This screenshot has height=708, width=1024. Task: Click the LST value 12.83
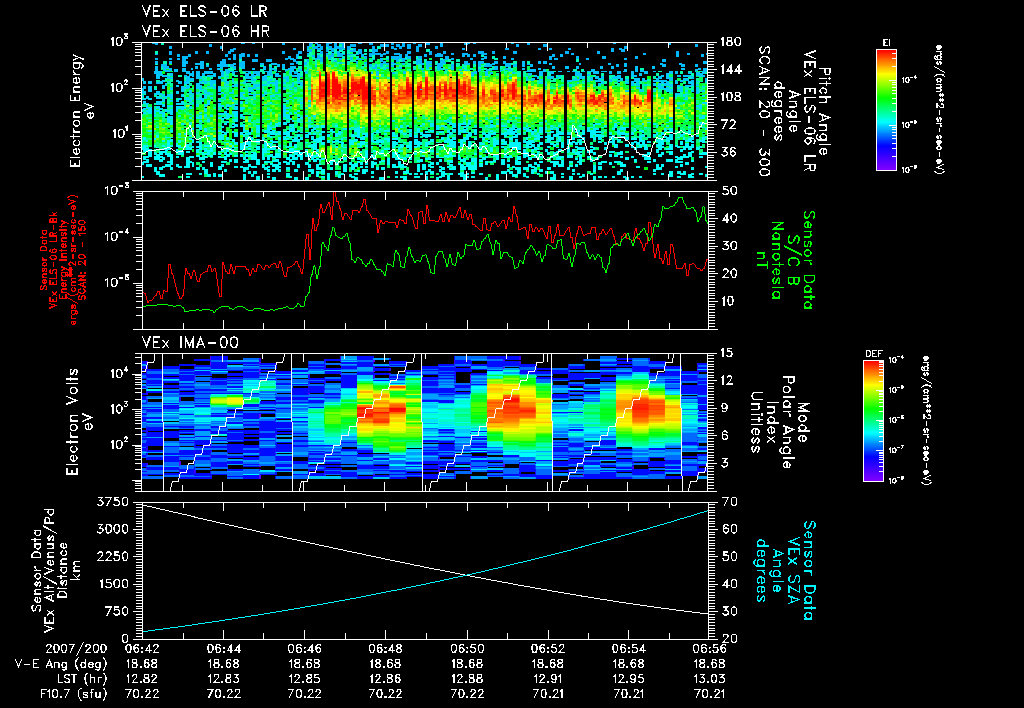click(223, 679)
